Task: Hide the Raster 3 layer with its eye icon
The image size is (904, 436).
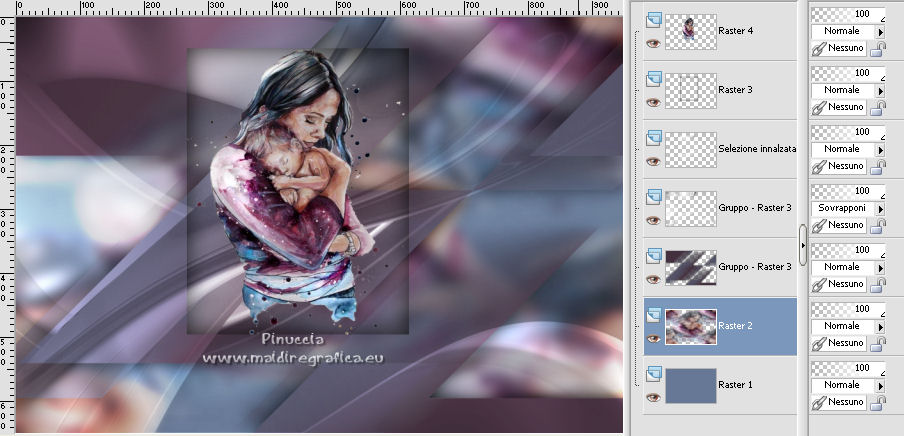Action: click(653, 102)
